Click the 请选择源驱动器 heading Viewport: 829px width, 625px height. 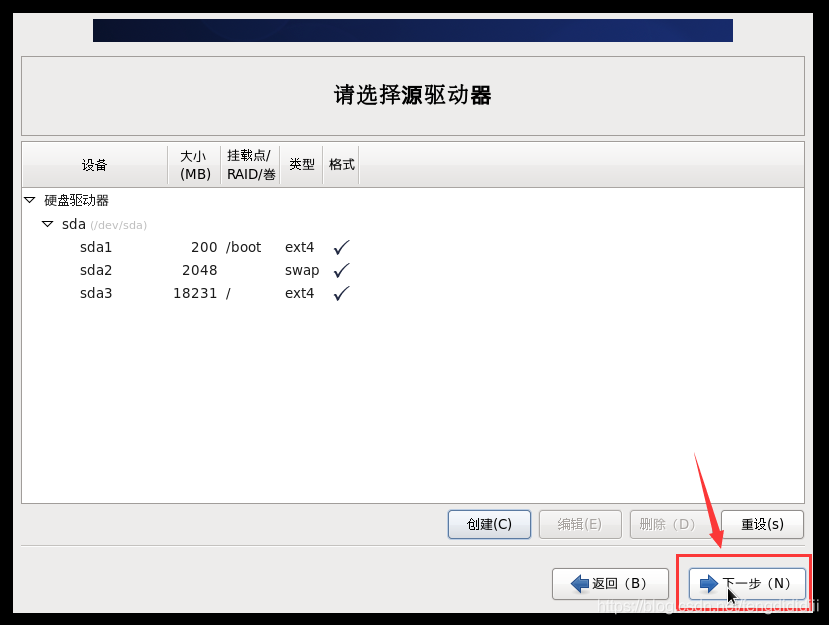pyautogui.click(x=412, y=95)
